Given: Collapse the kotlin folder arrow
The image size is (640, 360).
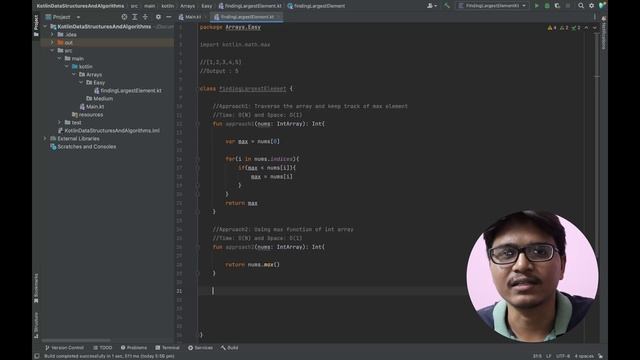Looking at the screenshot, I should point(67,67).
